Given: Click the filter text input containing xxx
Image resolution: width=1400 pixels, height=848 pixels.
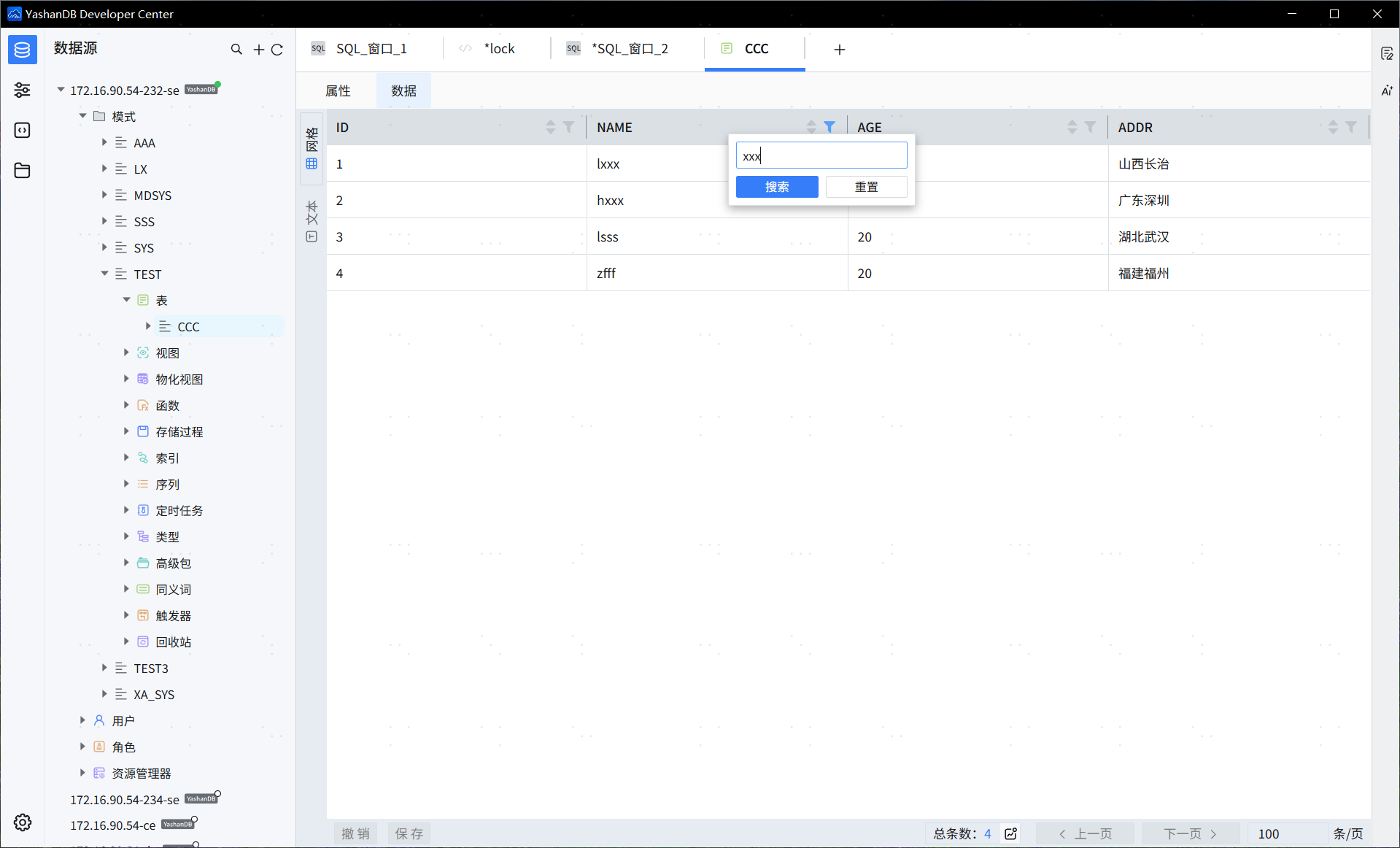Looking at the screenshot, I should point(821,155).
